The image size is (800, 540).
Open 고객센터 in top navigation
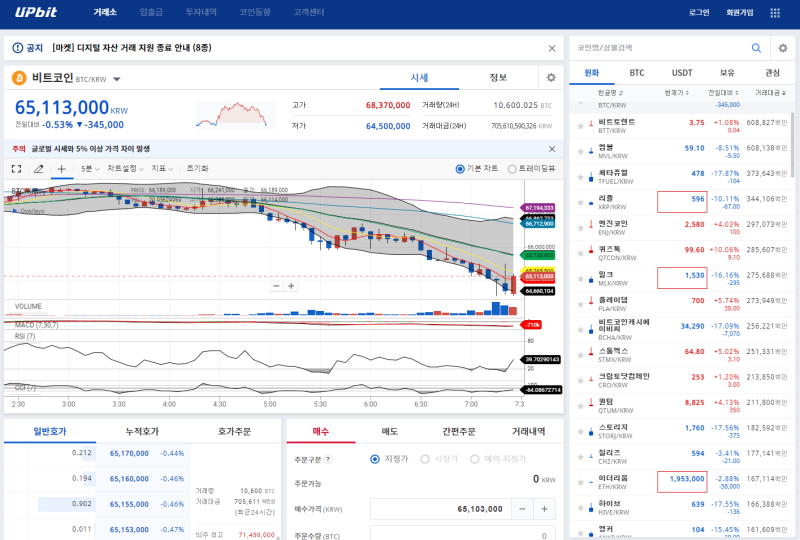[309, 12]
